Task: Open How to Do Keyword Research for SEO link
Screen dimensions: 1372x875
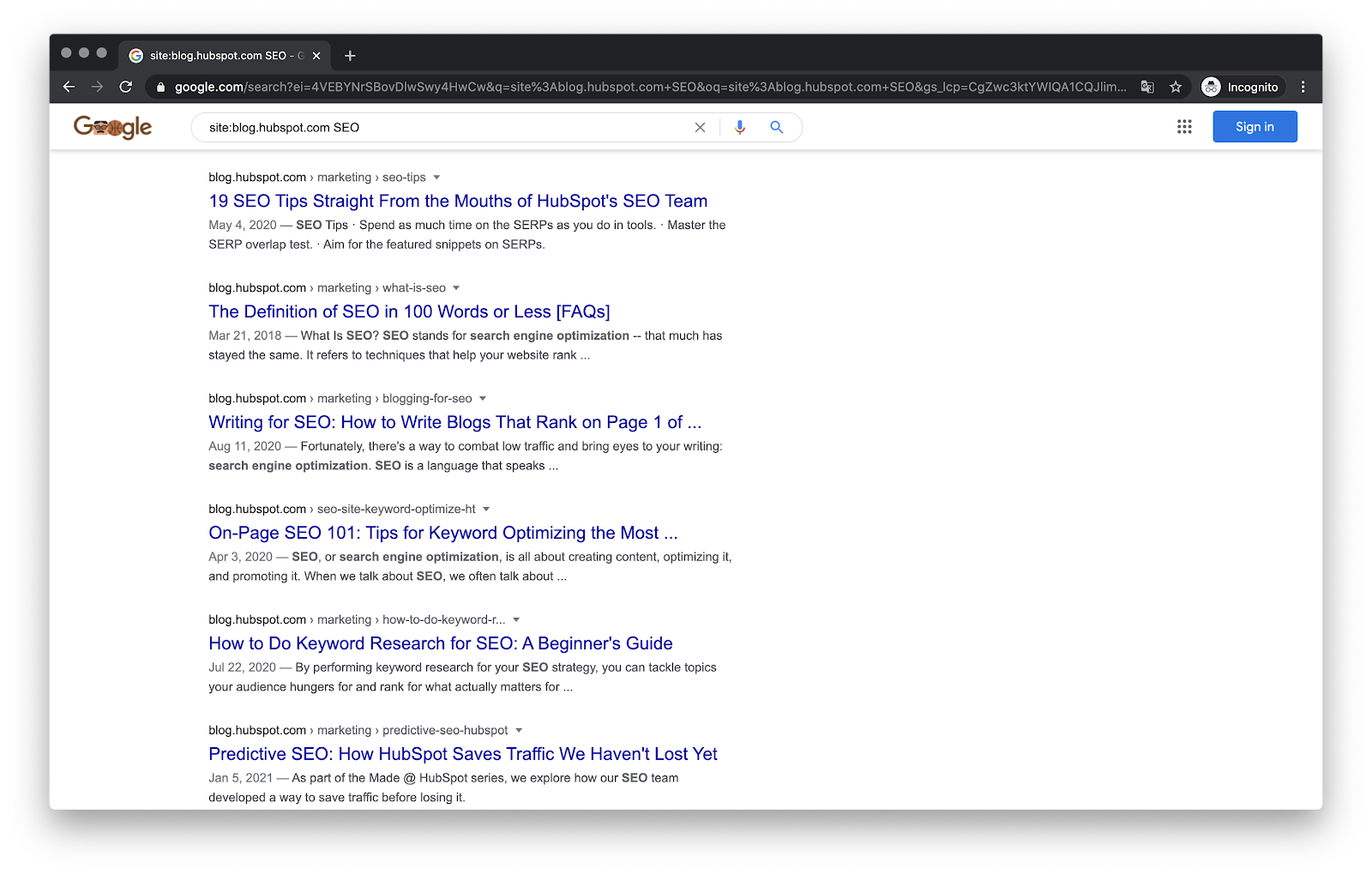Action: pyautogui.click(x=441, y=643)
